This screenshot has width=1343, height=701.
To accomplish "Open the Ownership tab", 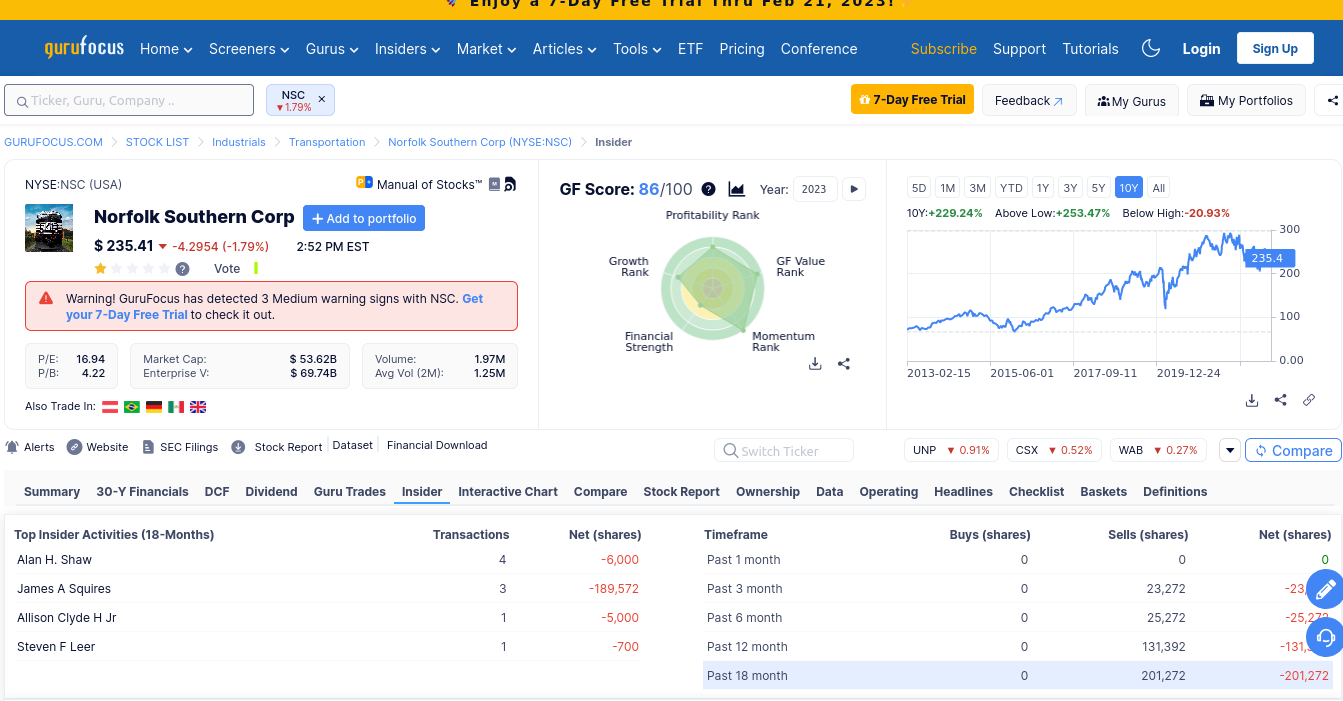I will [x=768, y=492].
